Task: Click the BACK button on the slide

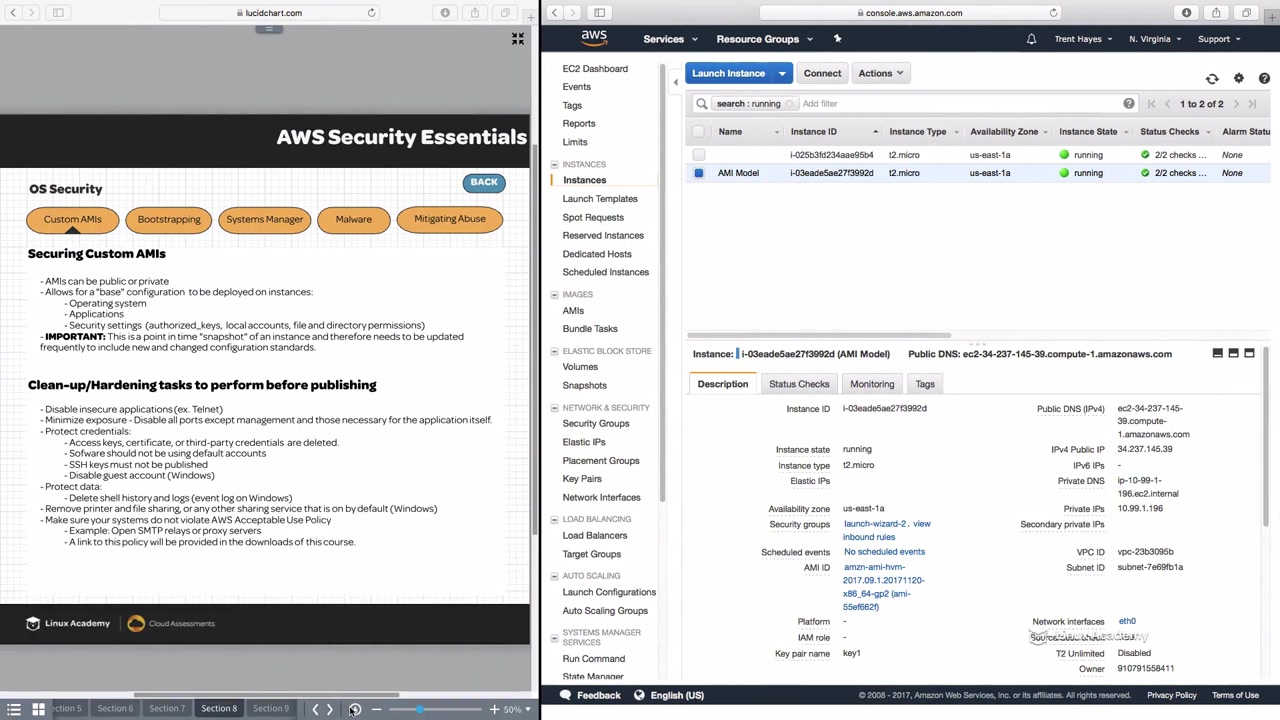Action: 484,182
